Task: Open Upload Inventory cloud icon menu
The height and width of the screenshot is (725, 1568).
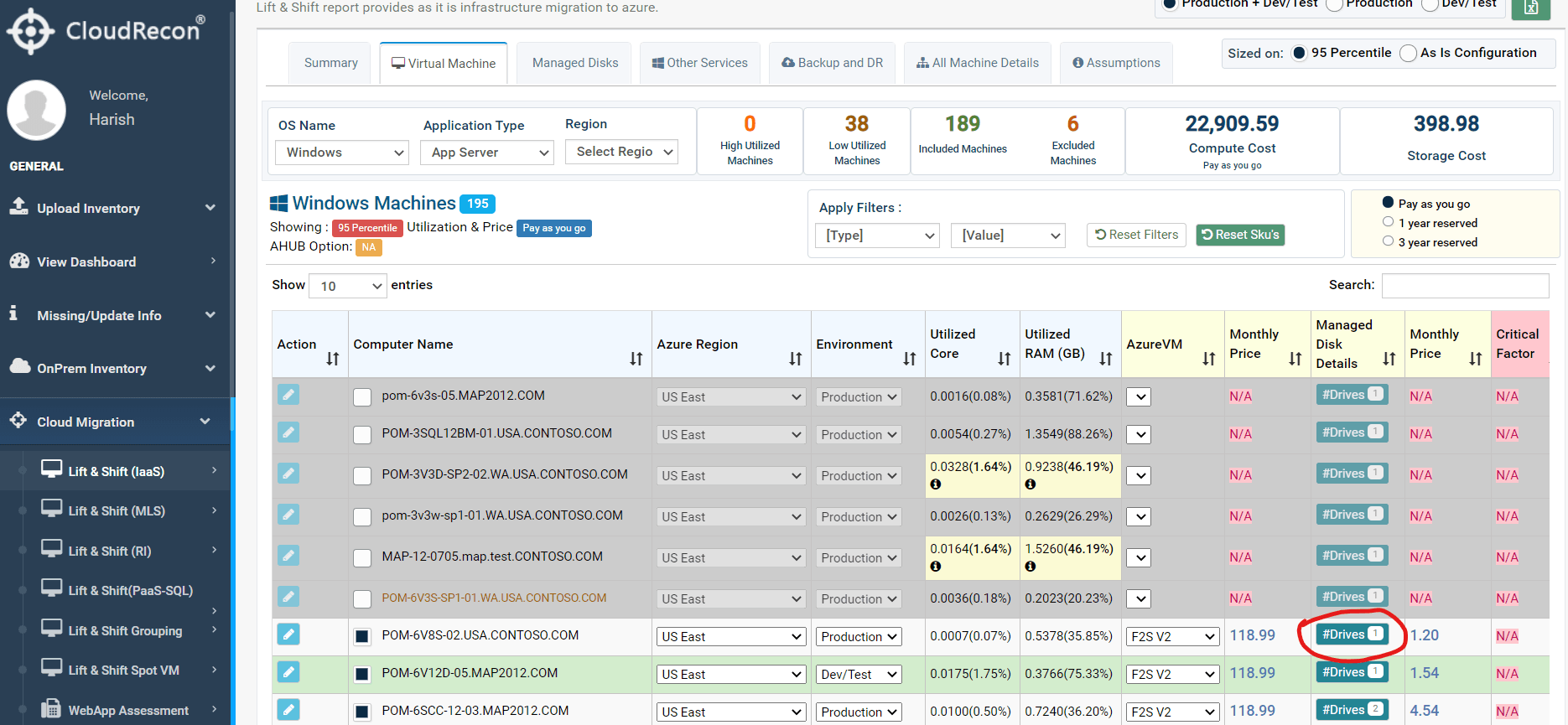Action: click(x=19, y=206)
